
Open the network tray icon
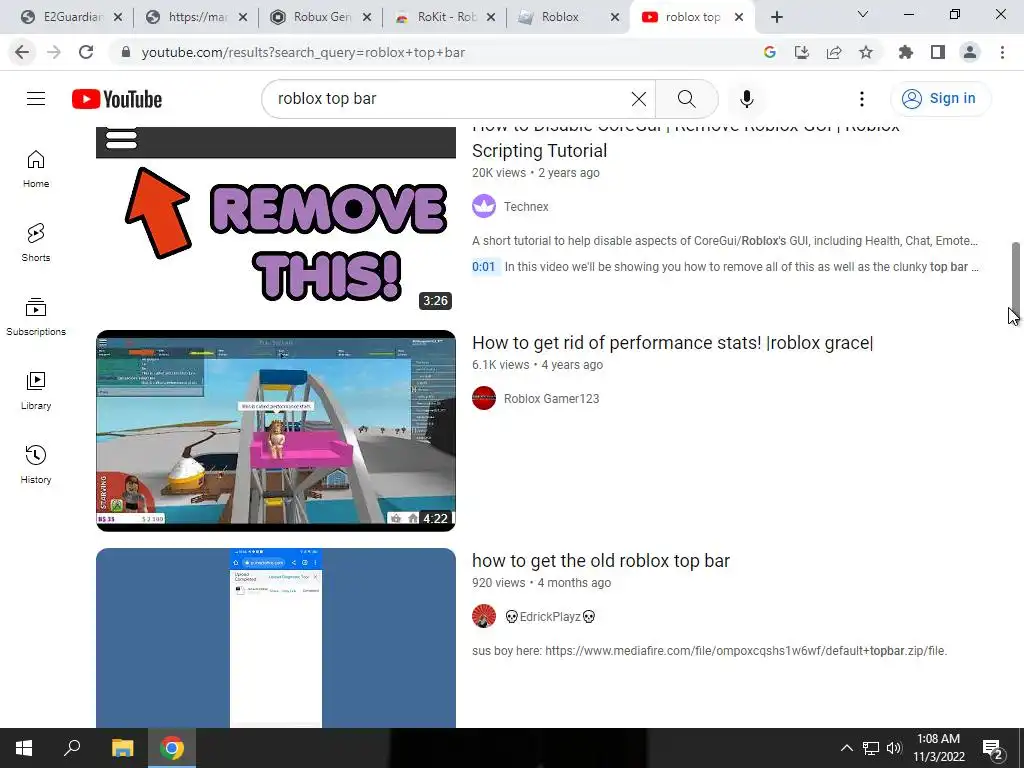[871, 748]
